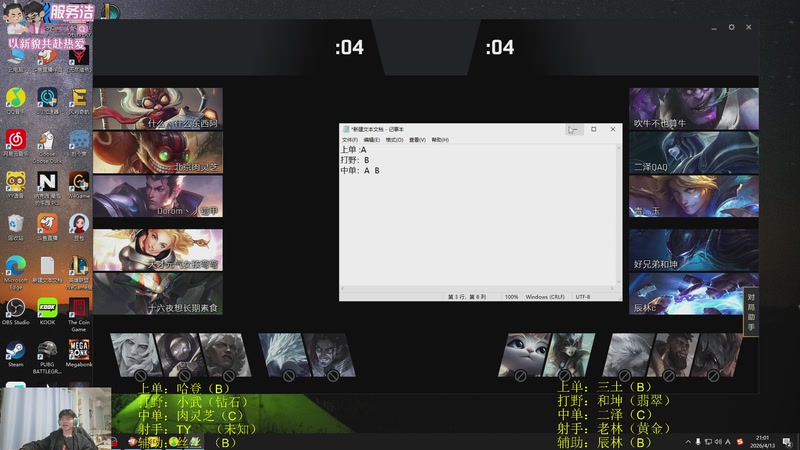Open the 格式(O) menu in Notepad

(394, 140)
